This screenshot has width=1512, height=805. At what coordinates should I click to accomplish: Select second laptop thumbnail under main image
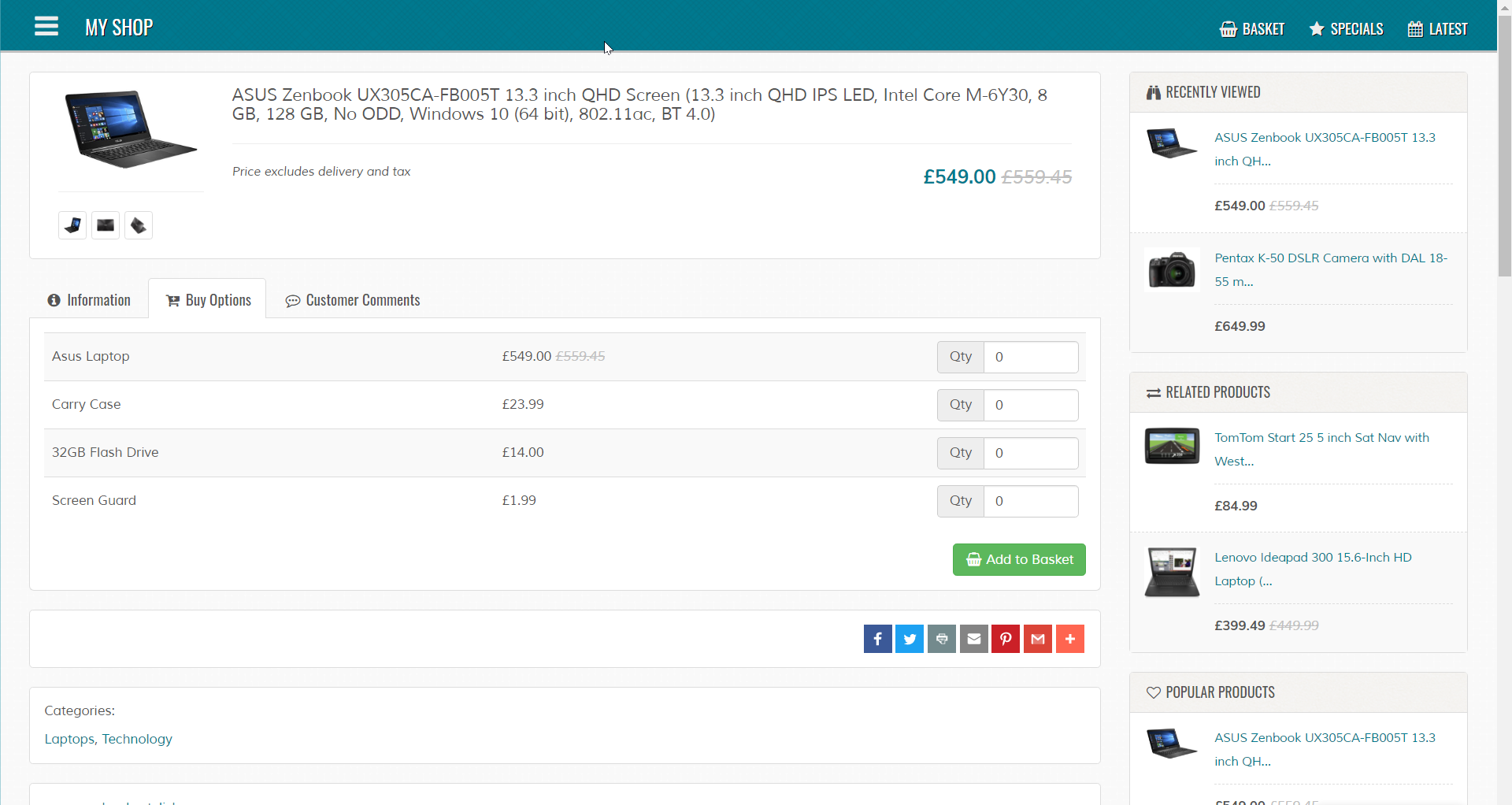106,226
